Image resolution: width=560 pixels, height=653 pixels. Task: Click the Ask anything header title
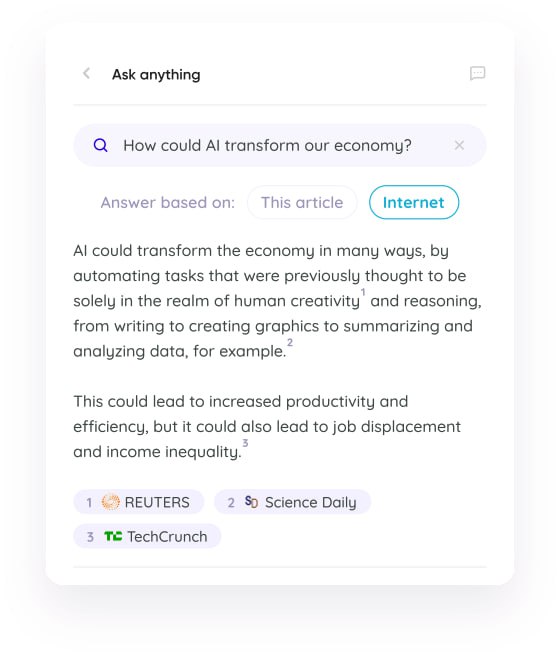(x=156, y=75)
